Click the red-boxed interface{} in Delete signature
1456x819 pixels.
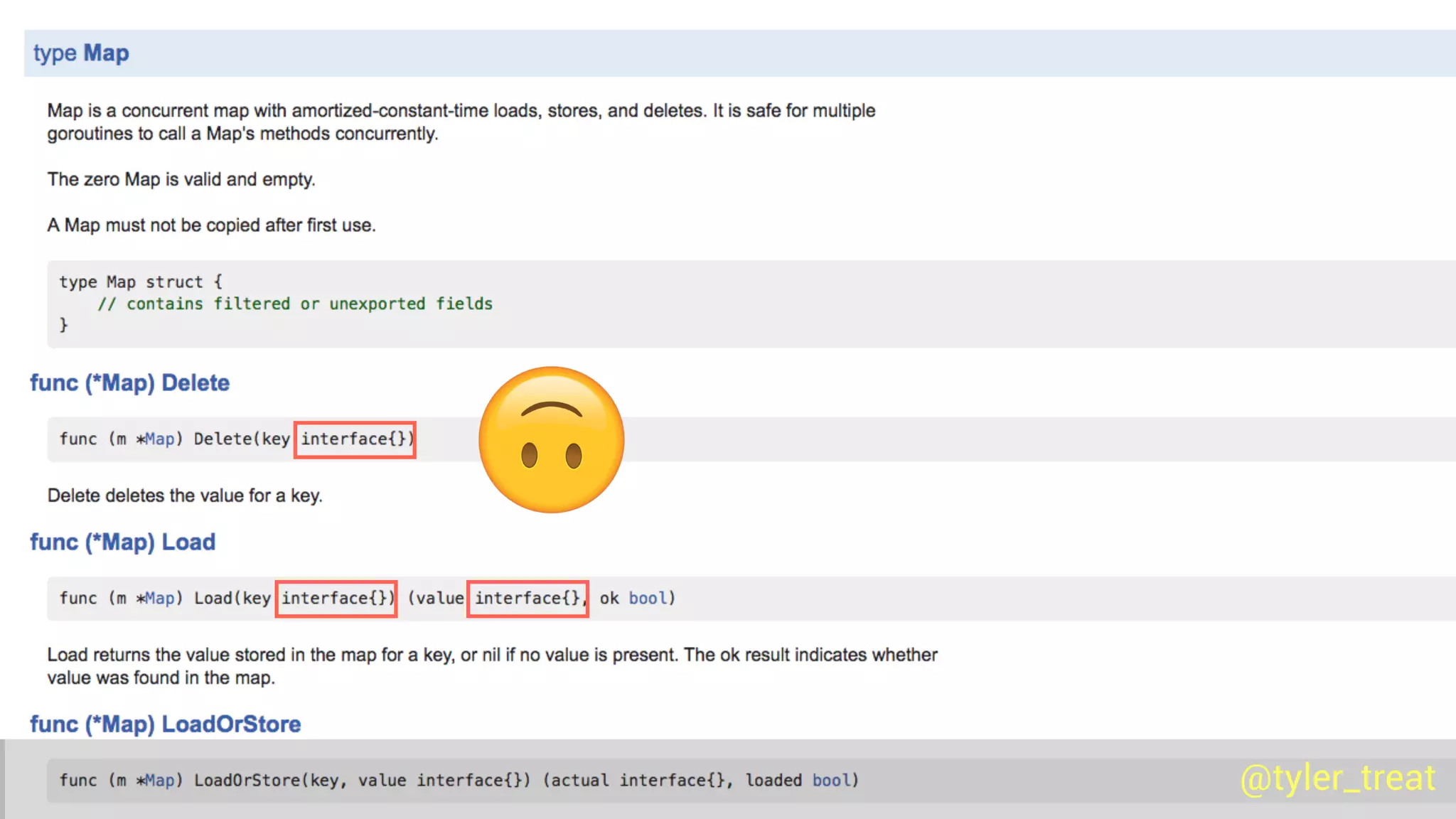click(x=355, y=439)
